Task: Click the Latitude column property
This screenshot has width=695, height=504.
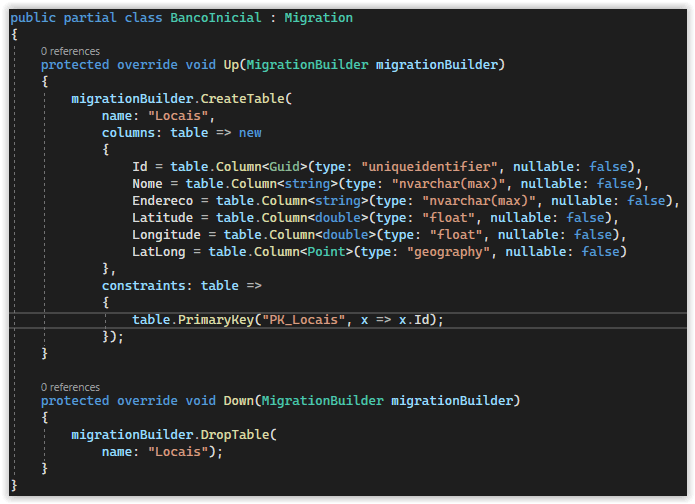Action: point(162,218)
